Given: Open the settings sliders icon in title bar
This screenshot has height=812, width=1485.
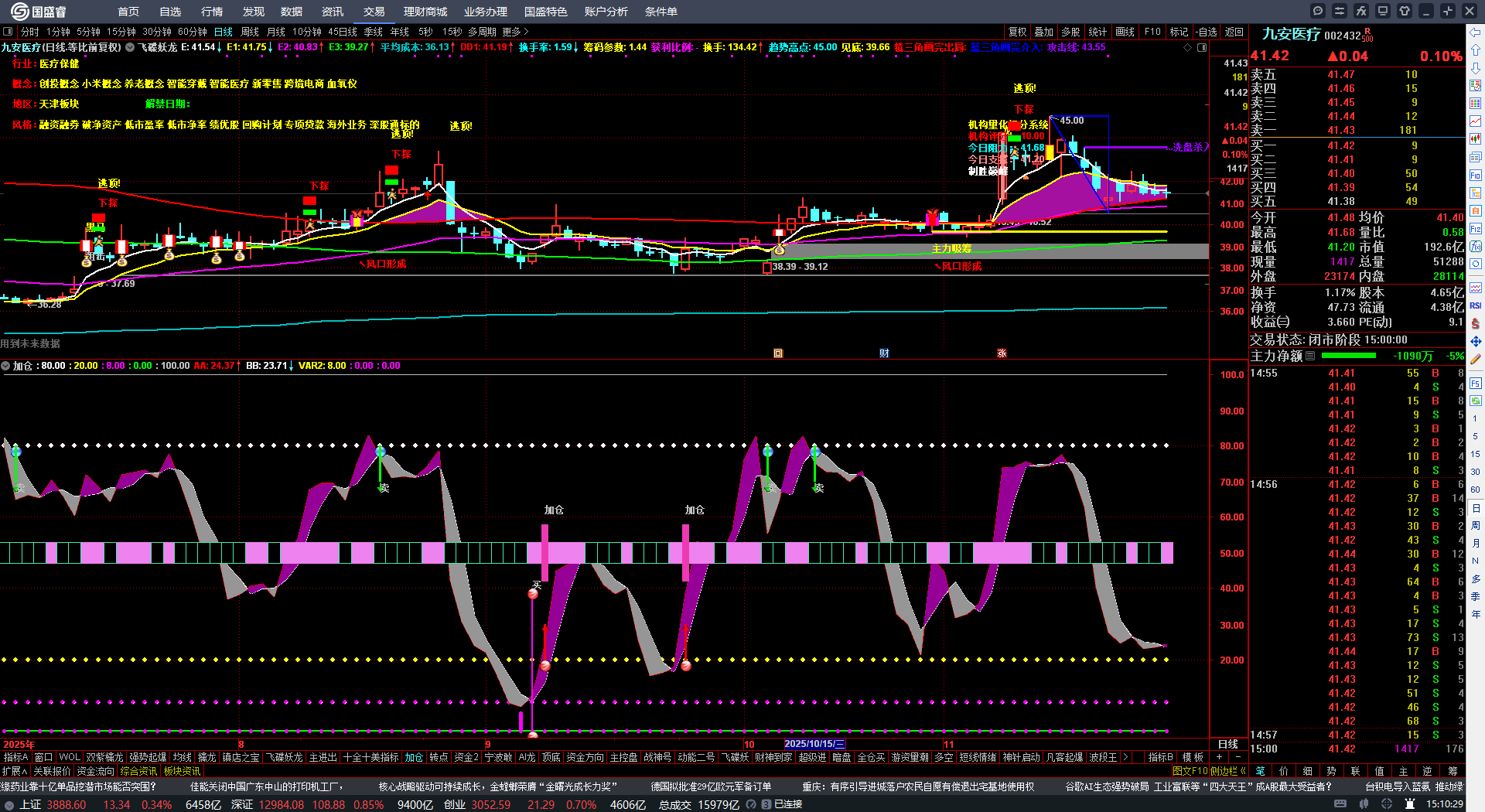Looking at the screenshot, I should tap(1340, 11).
